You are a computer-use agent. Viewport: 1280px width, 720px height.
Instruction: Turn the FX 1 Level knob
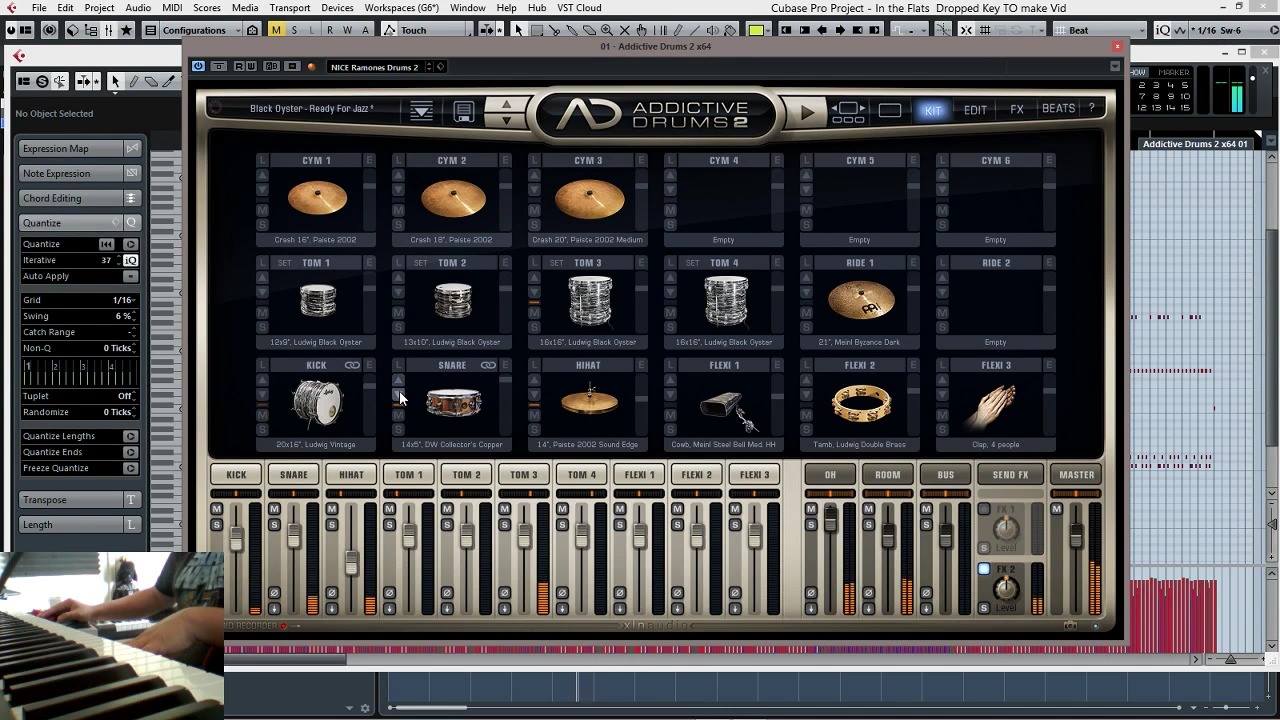click(1007, 530)
